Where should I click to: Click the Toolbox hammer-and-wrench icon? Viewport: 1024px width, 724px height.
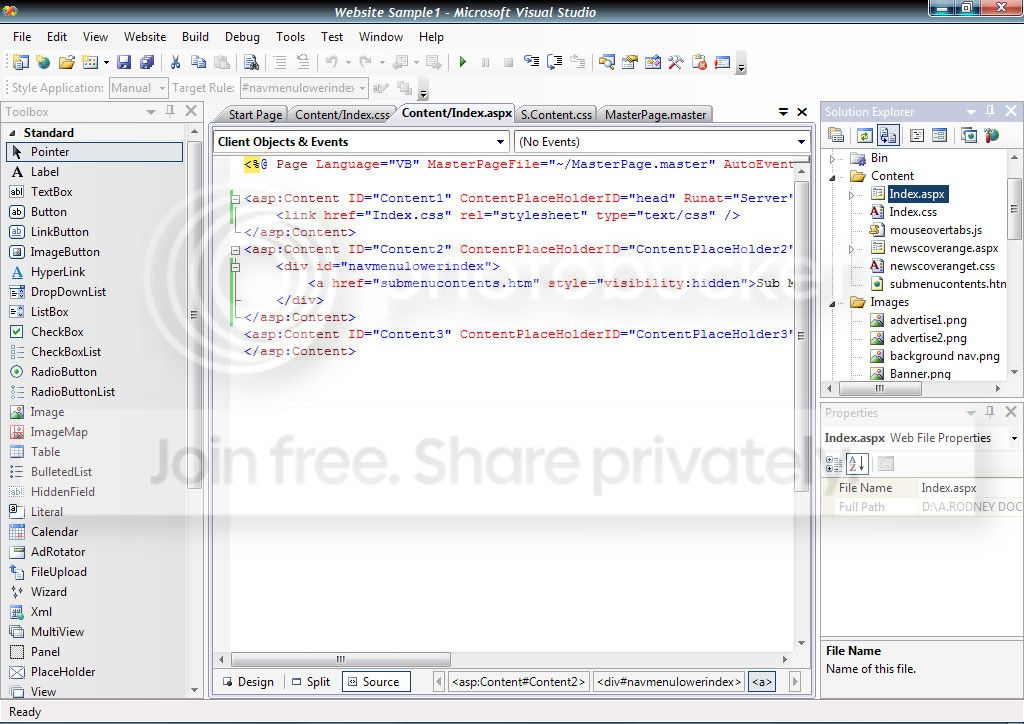[x=675, y=62]
